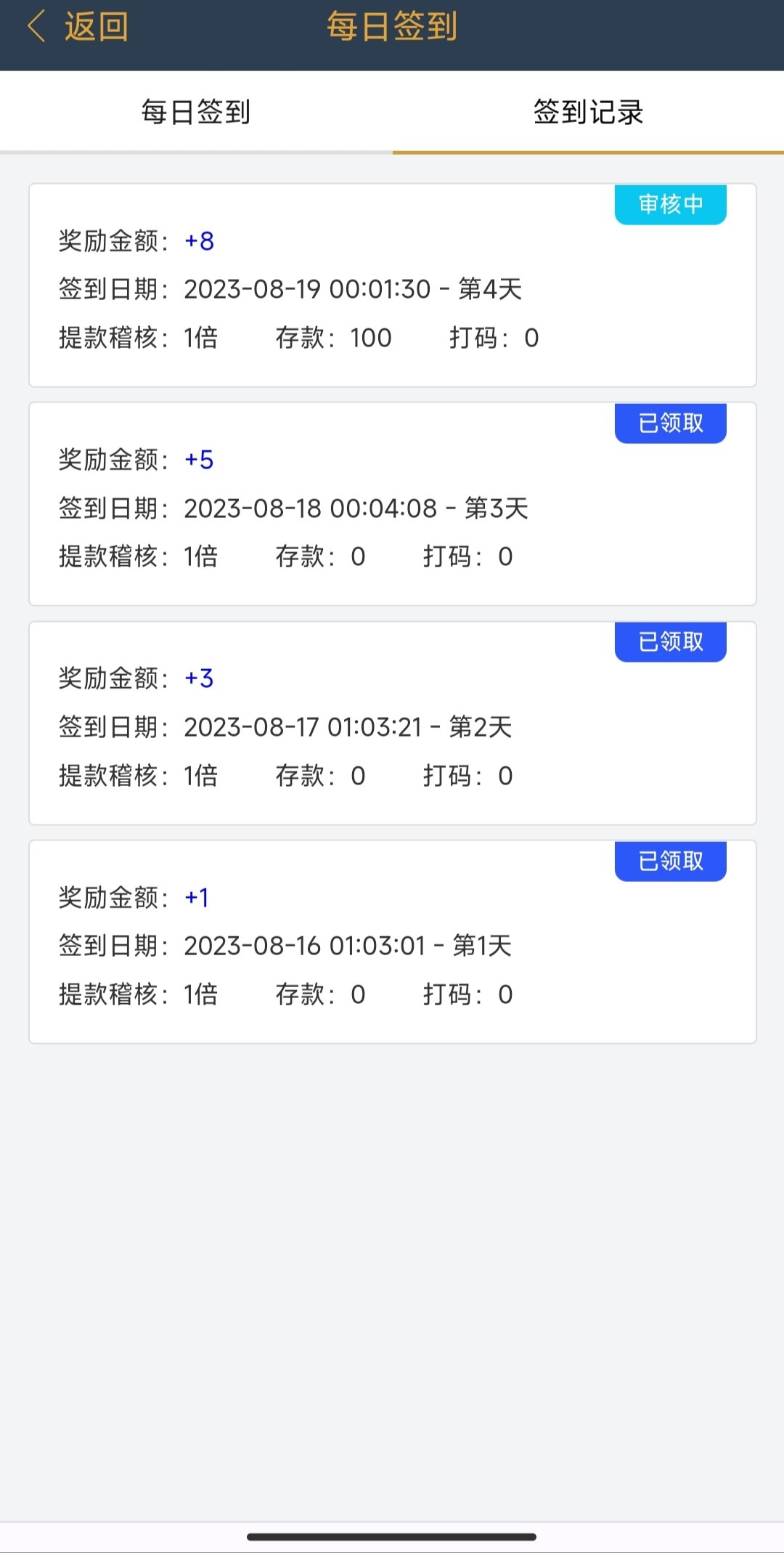Image resolution: width=784 pixels, height=1553 pixels.
Task: Tap the home indicator bar
Action: click(392, 1536)
